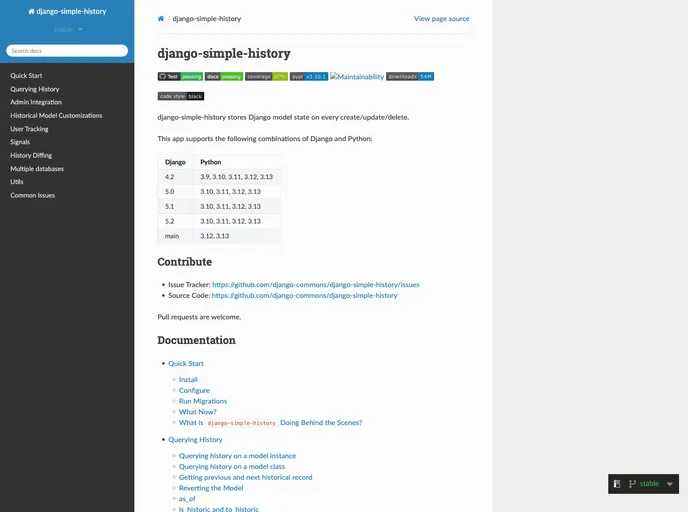Click the home icon in the breadcrumb
This screenshot has width=688, height=512.
click(161, 18)
